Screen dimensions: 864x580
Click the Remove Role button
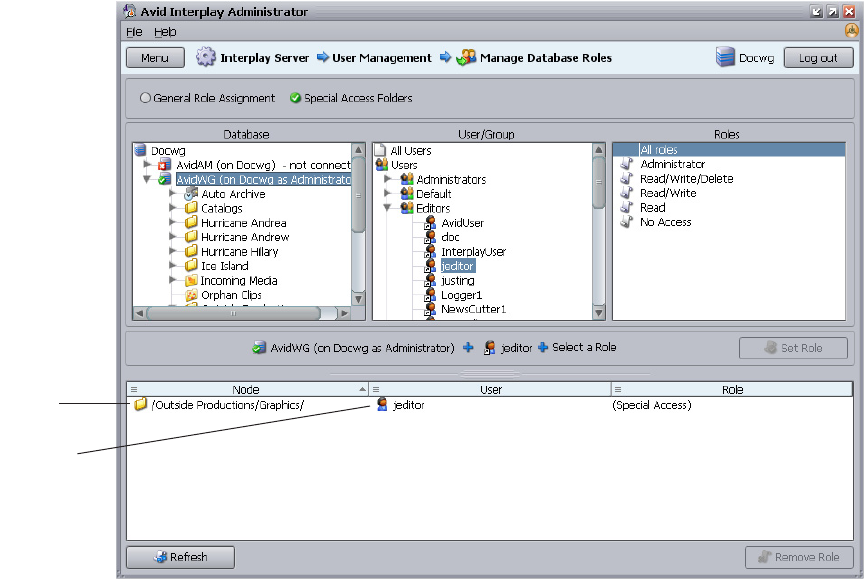(x=798, y=557)
